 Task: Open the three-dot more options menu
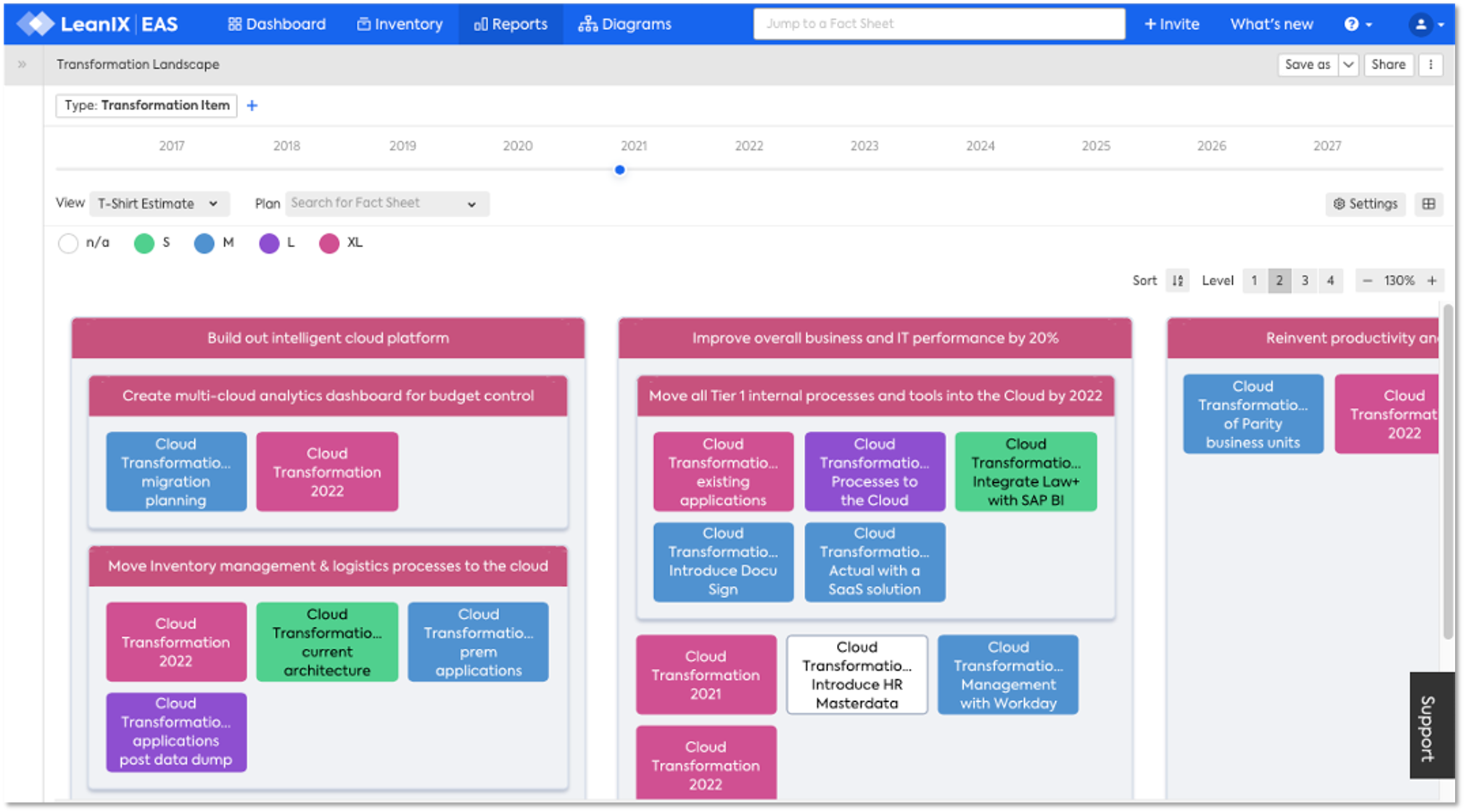pos(1430,65)
